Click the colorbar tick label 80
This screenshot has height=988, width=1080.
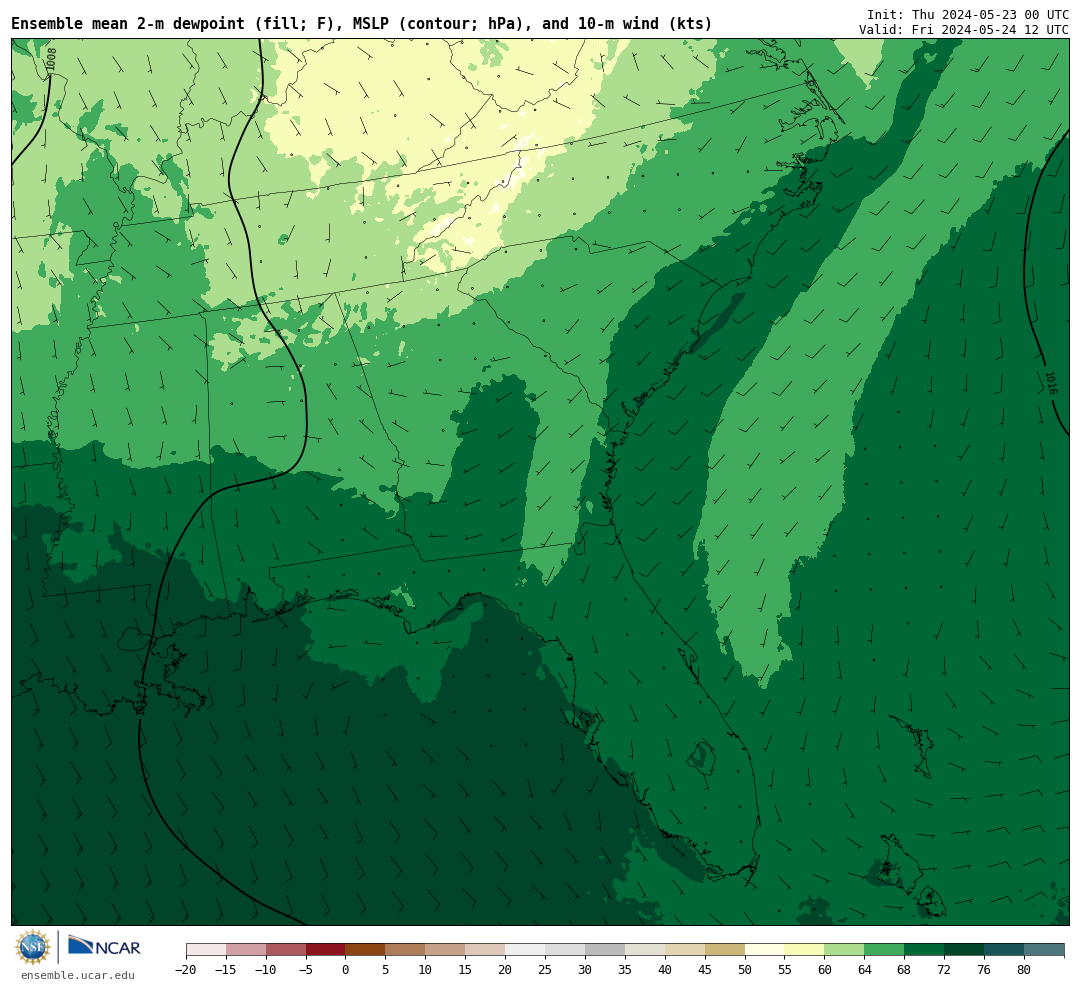[x=1024, y=969]
